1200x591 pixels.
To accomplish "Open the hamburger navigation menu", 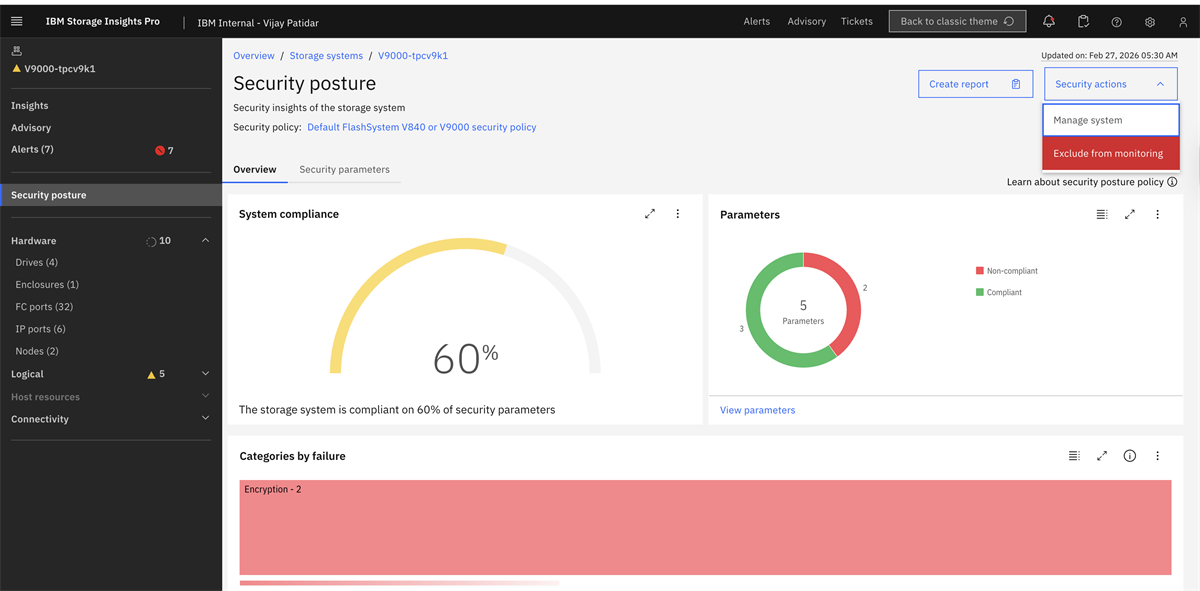I will (16, 21).
